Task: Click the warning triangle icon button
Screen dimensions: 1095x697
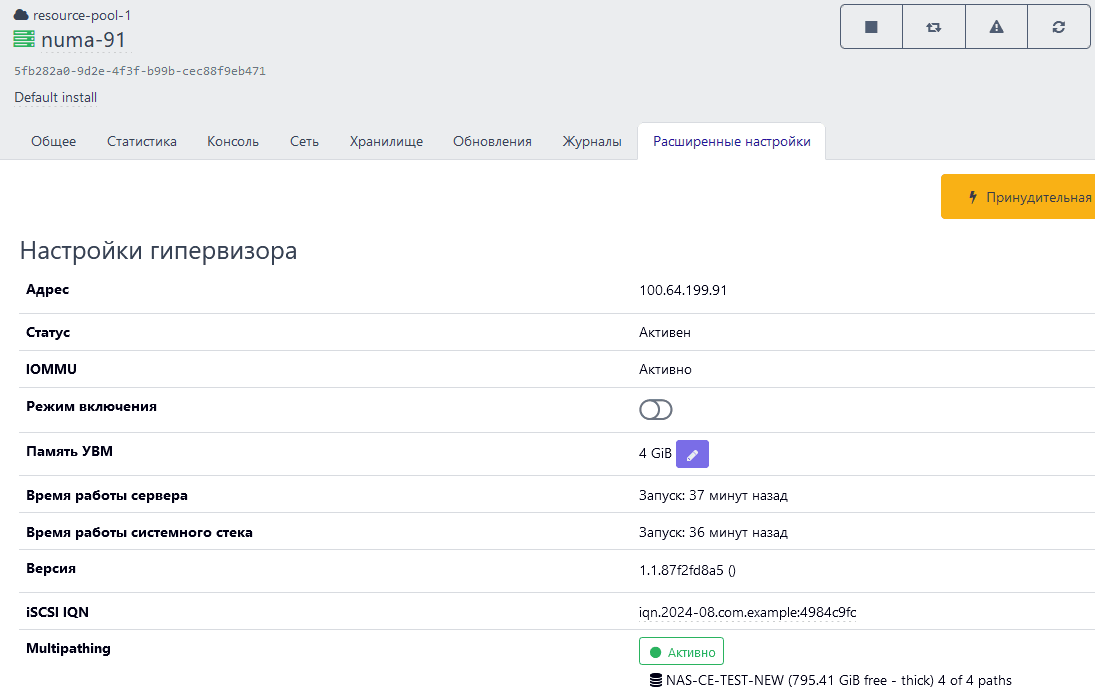Action: [x=996, y=27]
